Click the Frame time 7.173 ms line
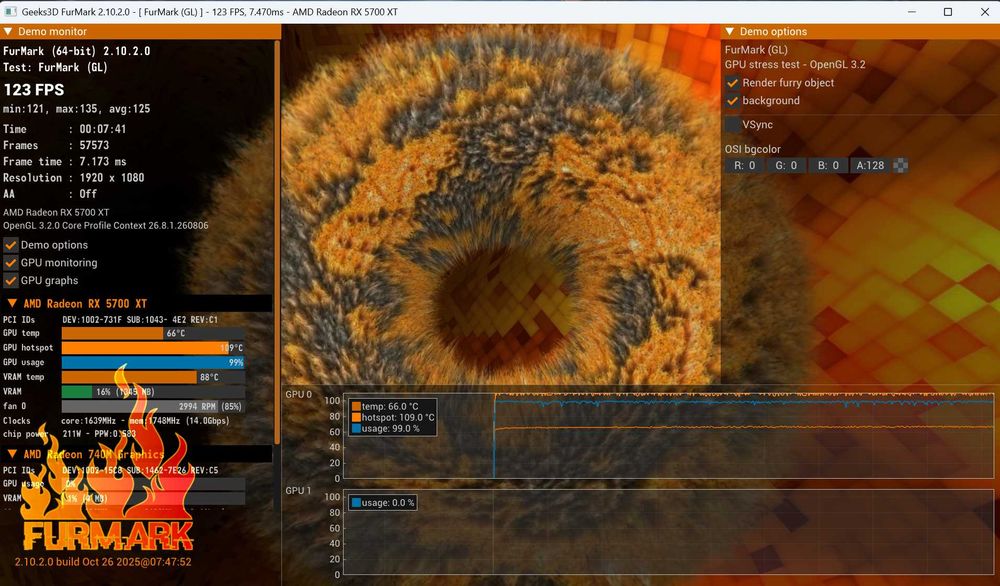1000x586 pixels. click(64, 162)
